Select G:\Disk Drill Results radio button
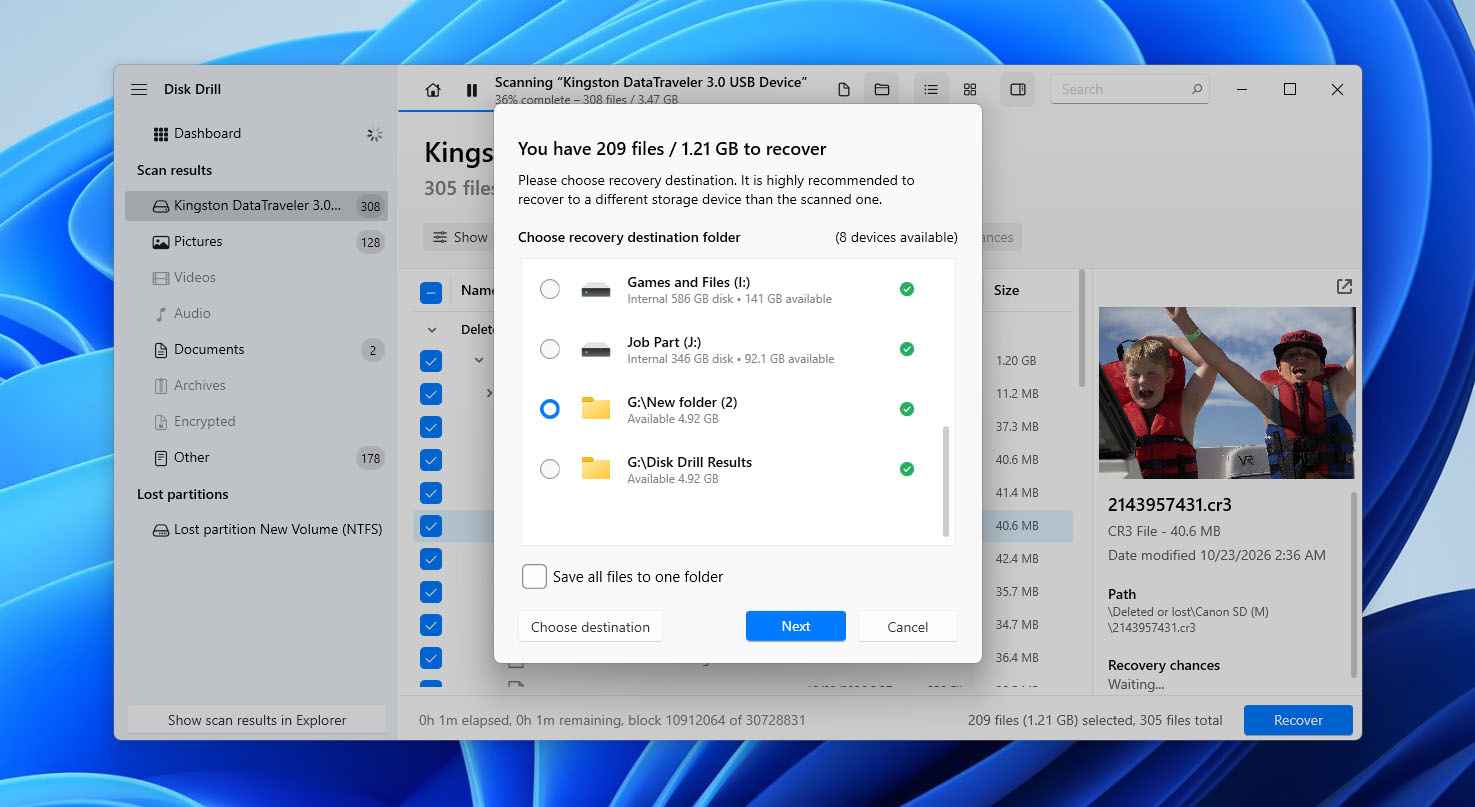This screenshot has width=1475, height=807. pos(550,469)
